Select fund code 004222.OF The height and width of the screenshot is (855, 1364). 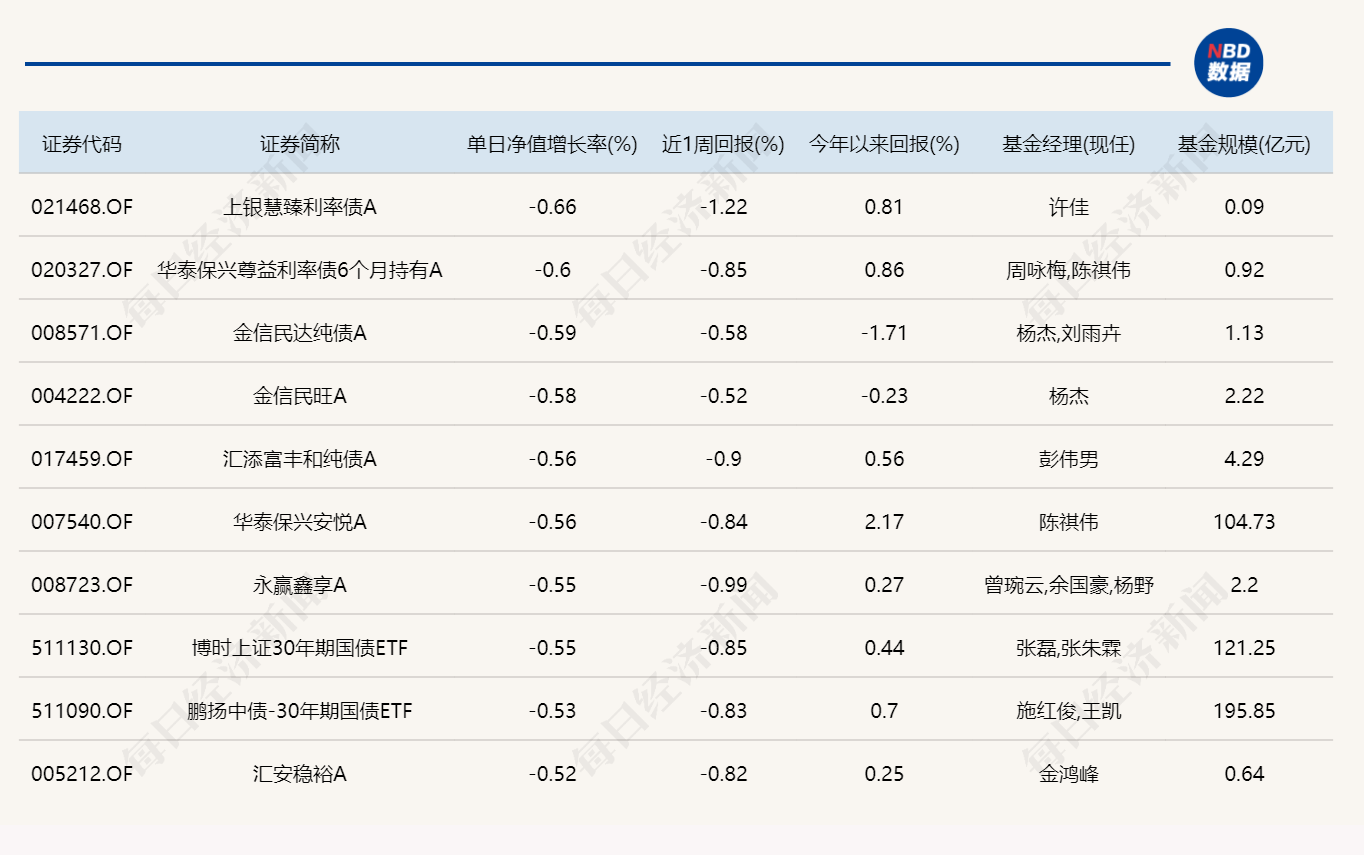(82, 396)
